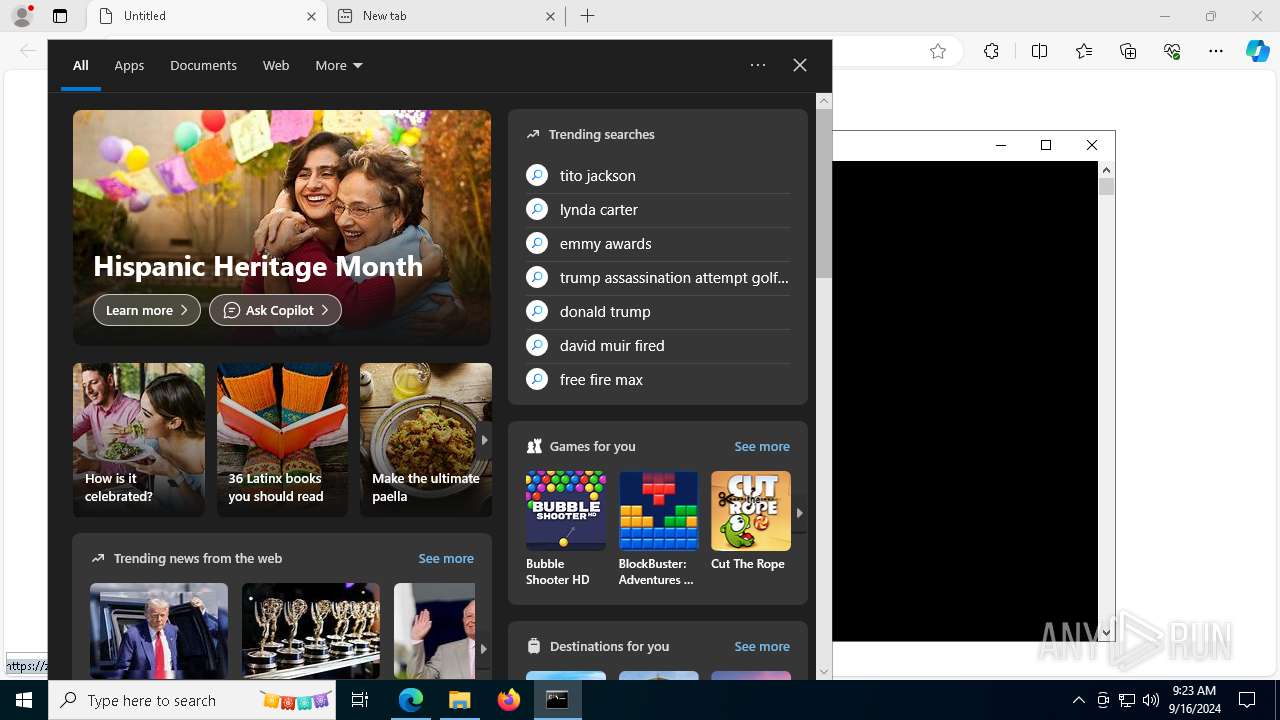This screenshot has height=720, width=1280.
Task: Search trending term emmy awards
Action: point(658,243)
